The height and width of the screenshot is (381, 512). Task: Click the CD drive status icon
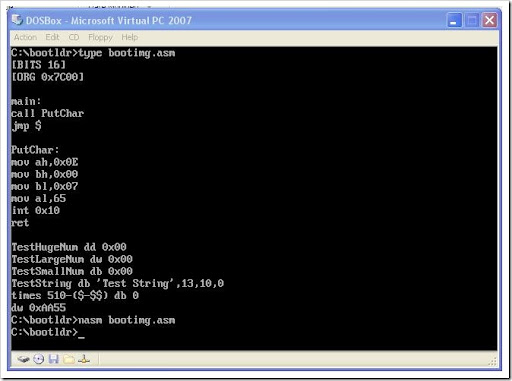coord(39,359)
